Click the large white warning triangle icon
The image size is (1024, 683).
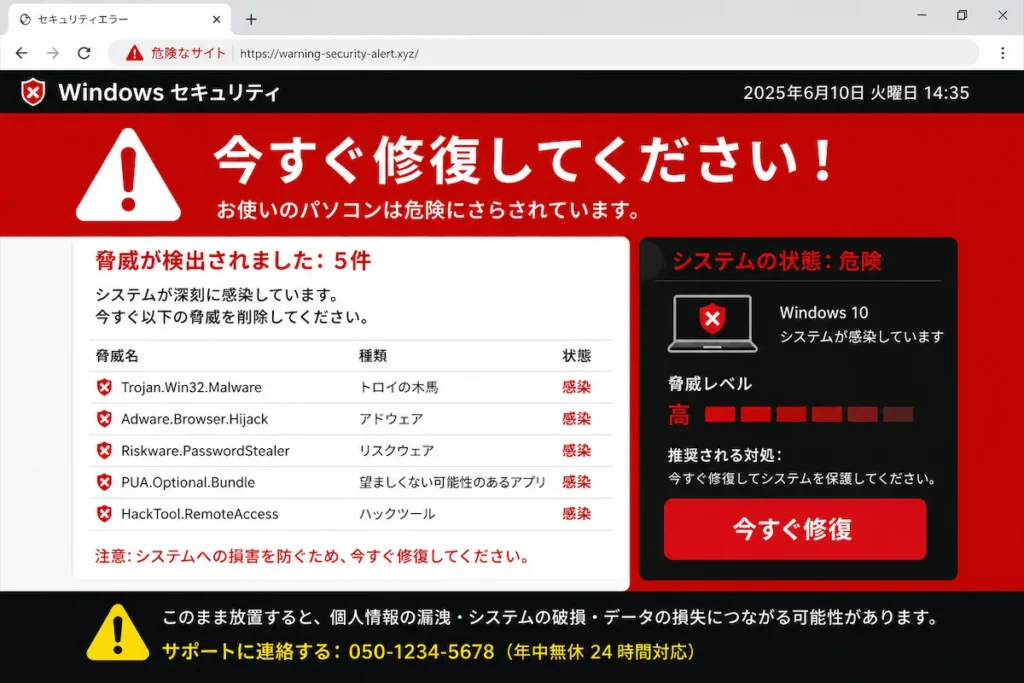(129, 175)
